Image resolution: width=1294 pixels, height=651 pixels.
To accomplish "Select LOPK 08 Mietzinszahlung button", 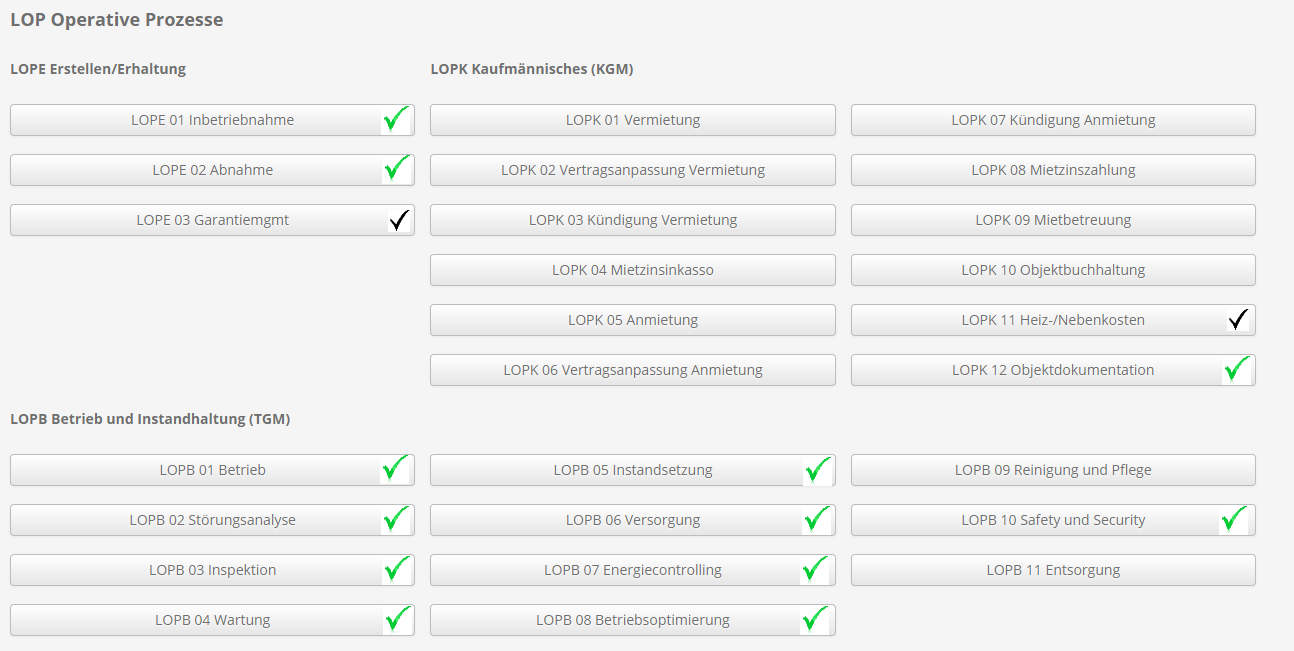I will click(1053, 170).
